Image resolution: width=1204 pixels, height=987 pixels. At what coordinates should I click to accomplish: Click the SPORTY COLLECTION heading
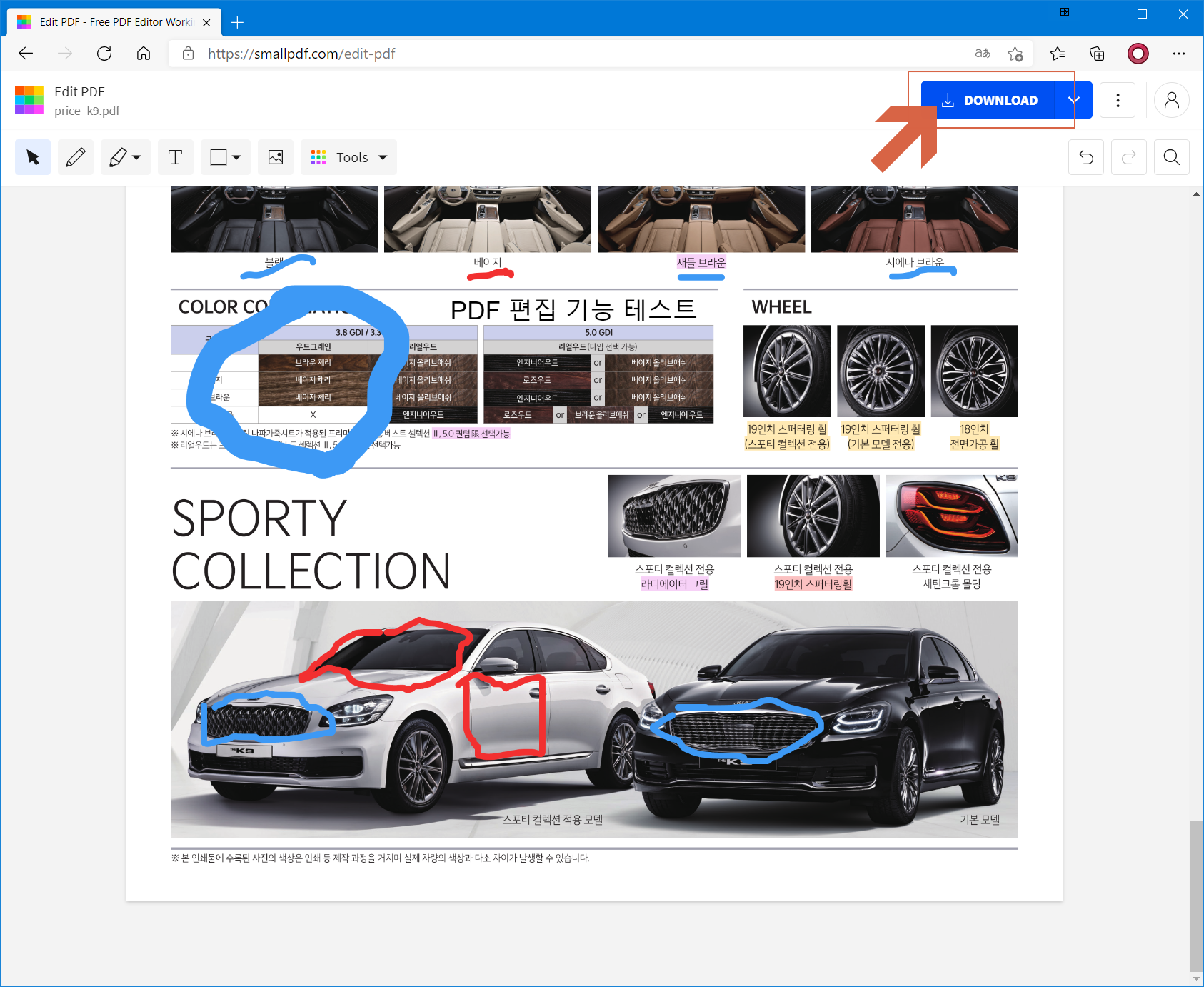pos(311,545)
